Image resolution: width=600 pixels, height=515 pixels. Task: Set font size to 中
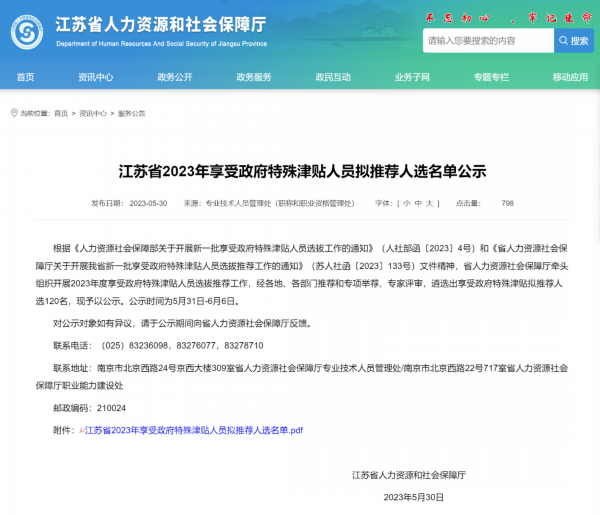pyautogui.click(x=418, y=203)
